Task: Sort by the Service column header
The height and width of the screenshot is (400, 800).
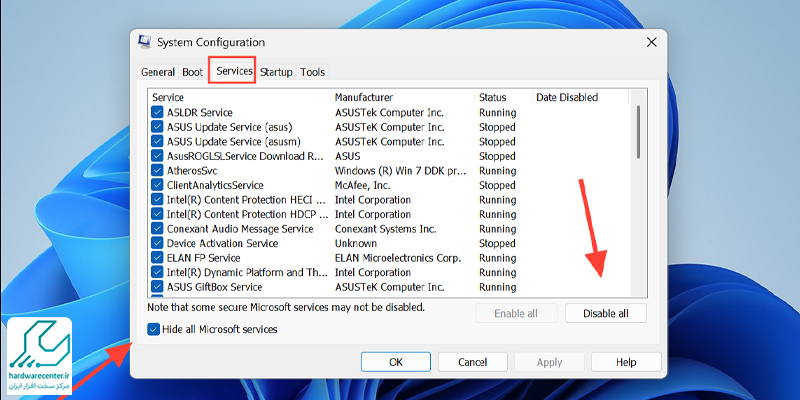Action: (x=239, y=97)
